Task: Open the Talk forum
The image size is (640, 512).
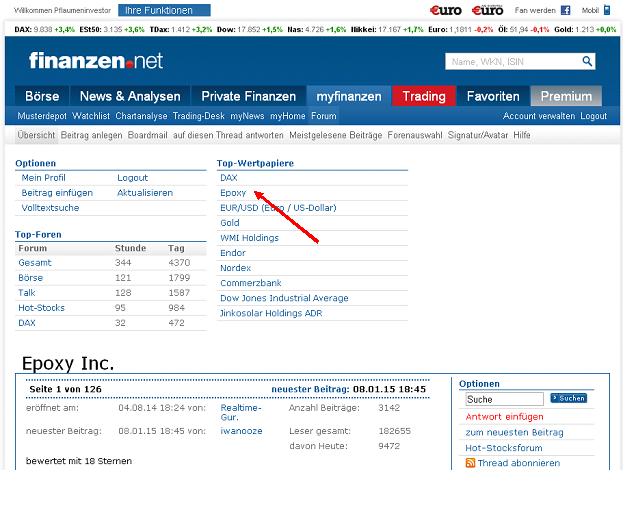Action: tap(27, 293)
